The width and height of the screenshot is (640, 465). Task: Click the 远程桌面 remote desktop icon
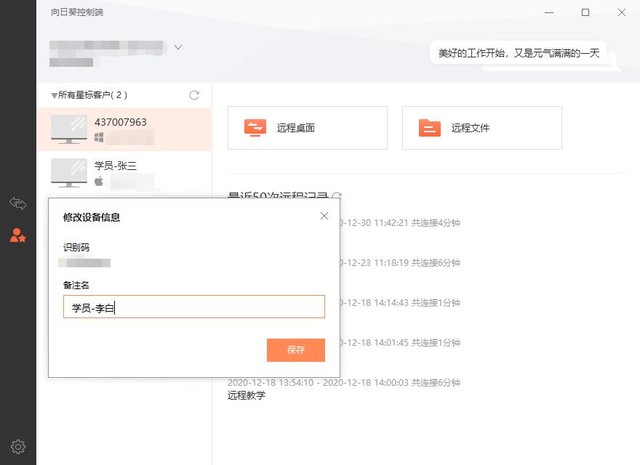pyautogui.click(x=255, y=128)
